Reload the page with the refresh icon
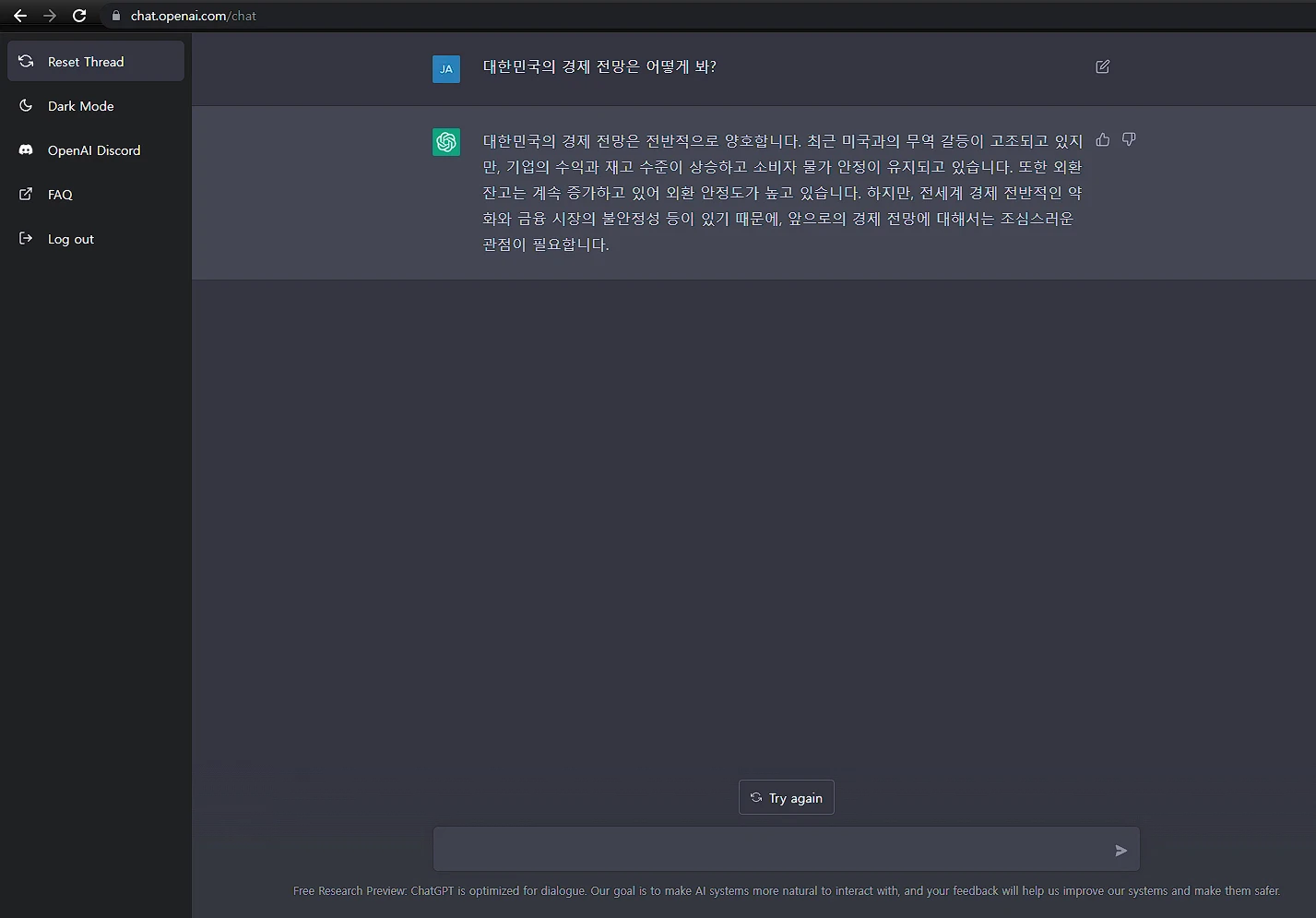 tap(79, 16)
